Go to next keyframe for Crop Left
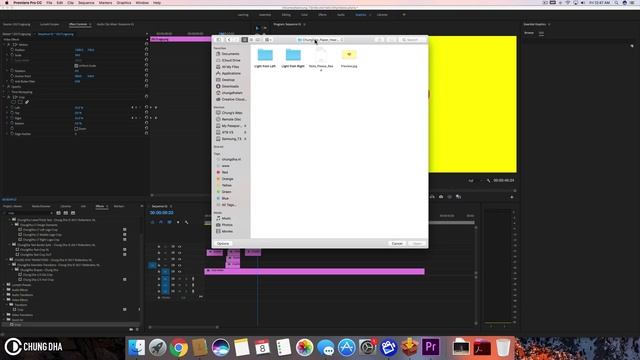The width and height of the screenshot is (640, 360). [x=140, y=107]
